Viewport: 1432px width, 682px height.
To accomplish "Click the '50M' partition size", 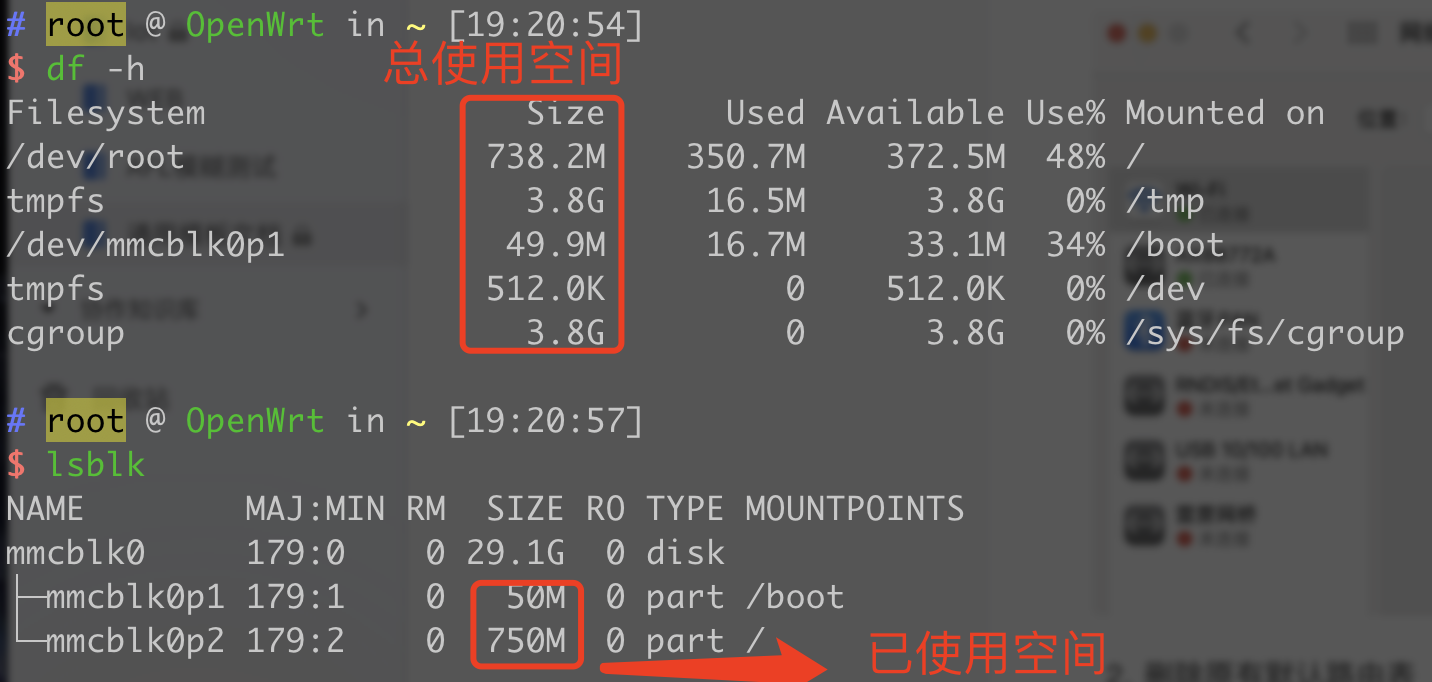I will [535, 597].
